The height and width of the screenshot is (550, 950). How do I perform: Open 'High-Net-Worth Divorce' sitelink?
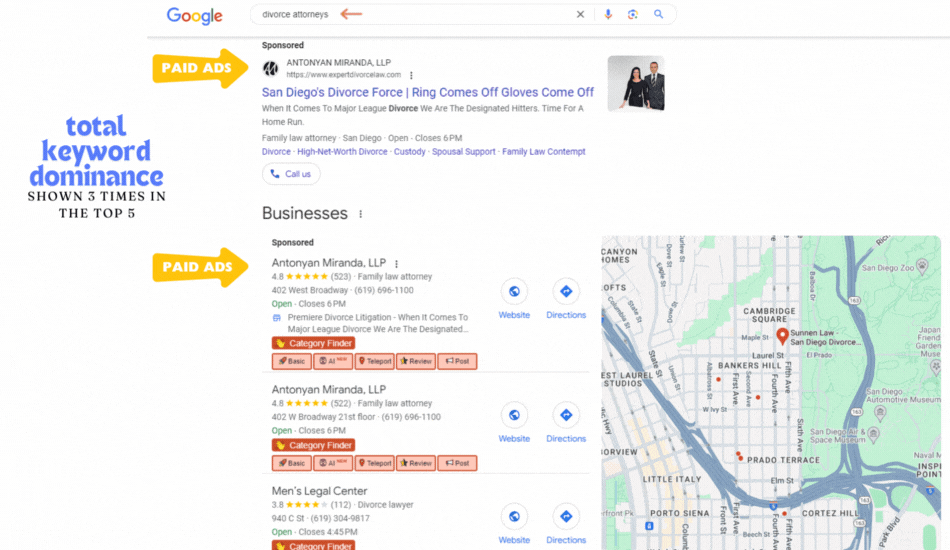[342, 151]
